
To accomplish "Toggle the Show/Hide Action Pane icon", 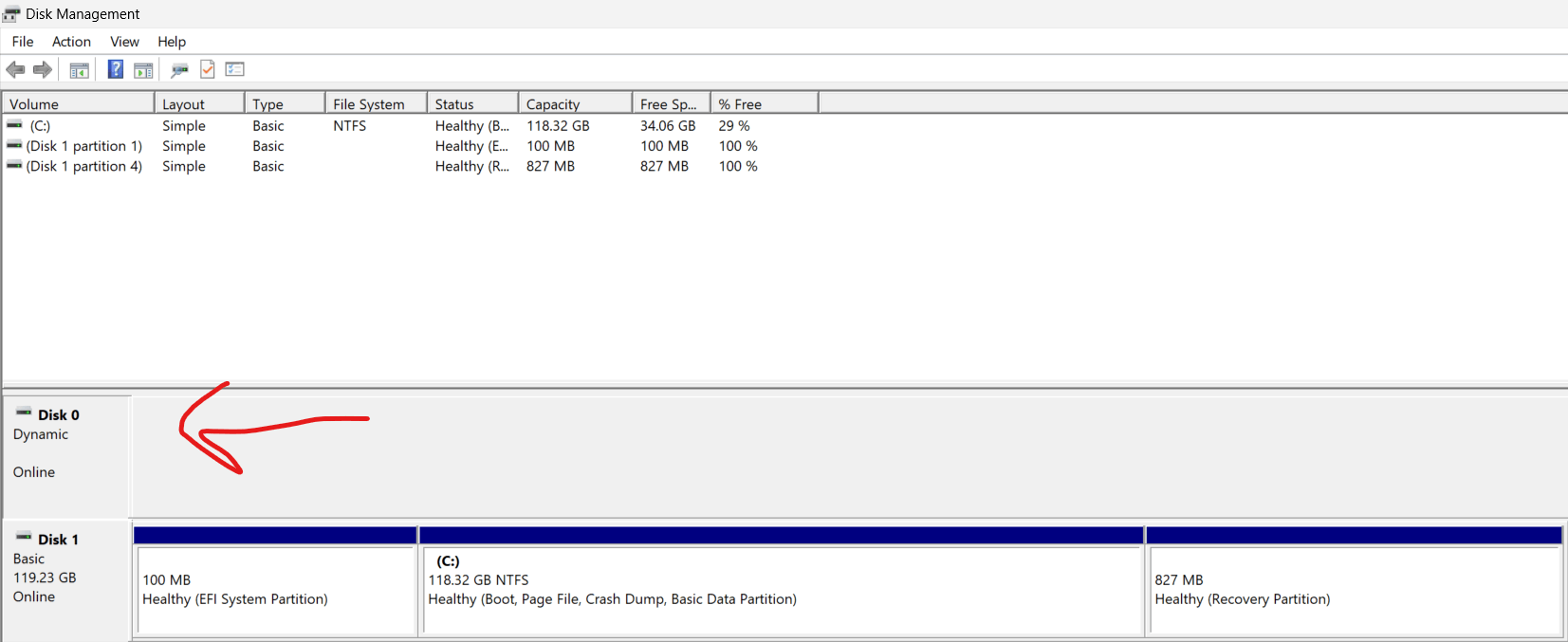I will pos(143,70).
